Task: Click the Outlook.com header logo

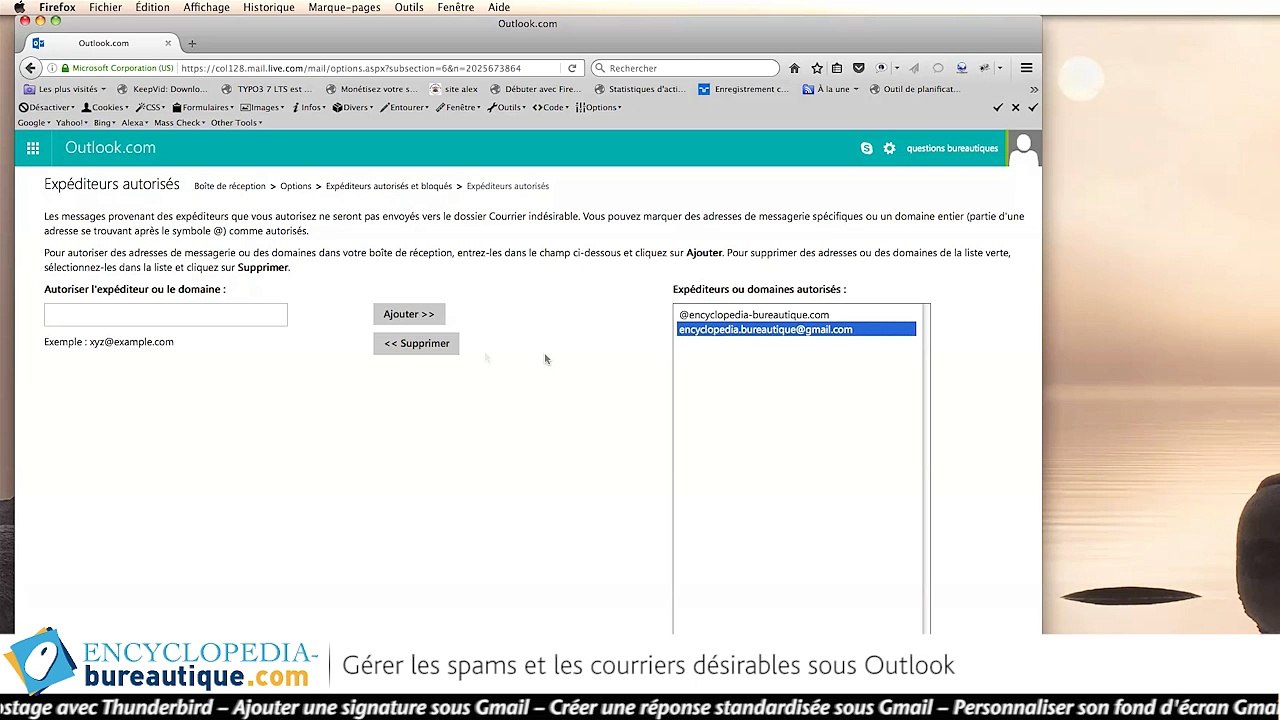Action: [x=110, y=148]
